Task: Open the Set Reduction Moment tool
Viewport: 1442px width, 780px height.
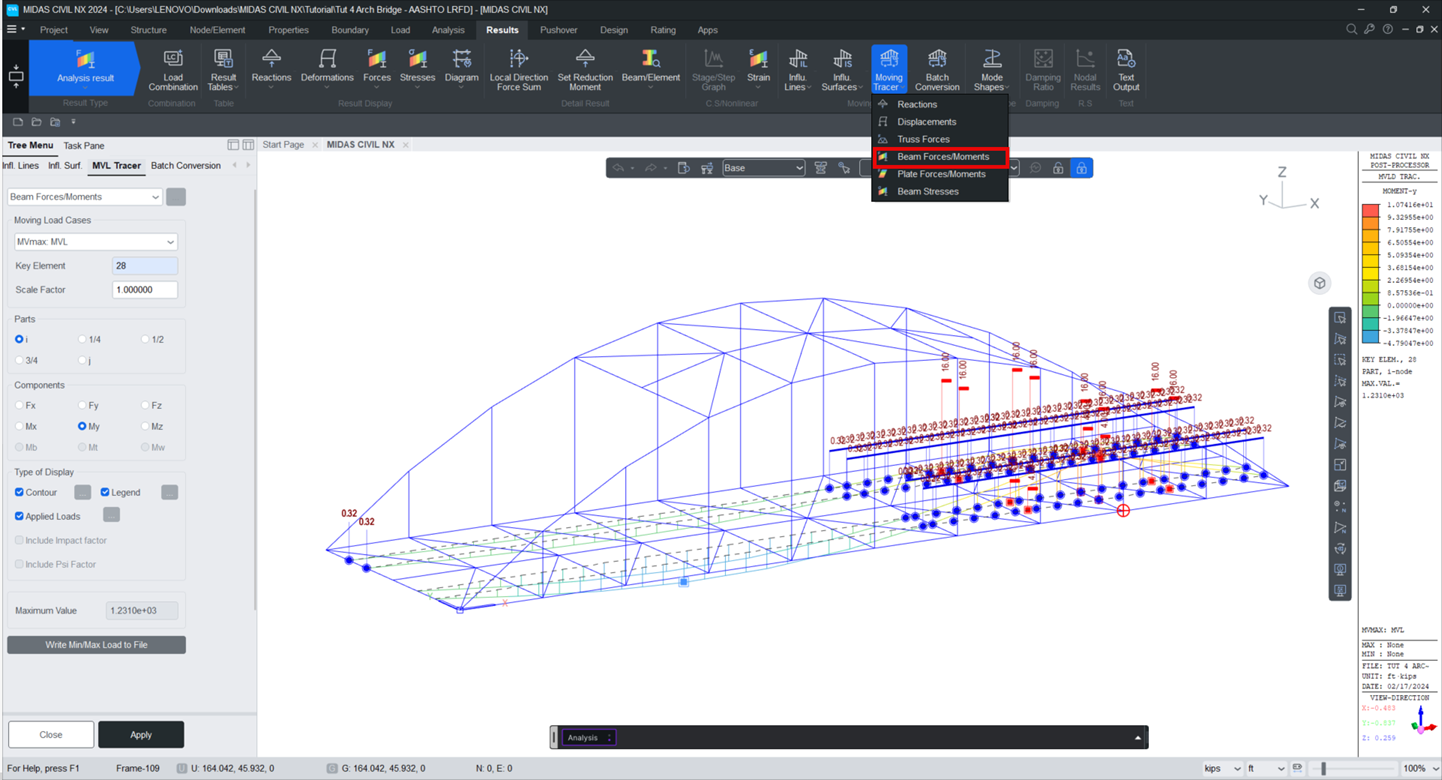Action: point(585,70)
